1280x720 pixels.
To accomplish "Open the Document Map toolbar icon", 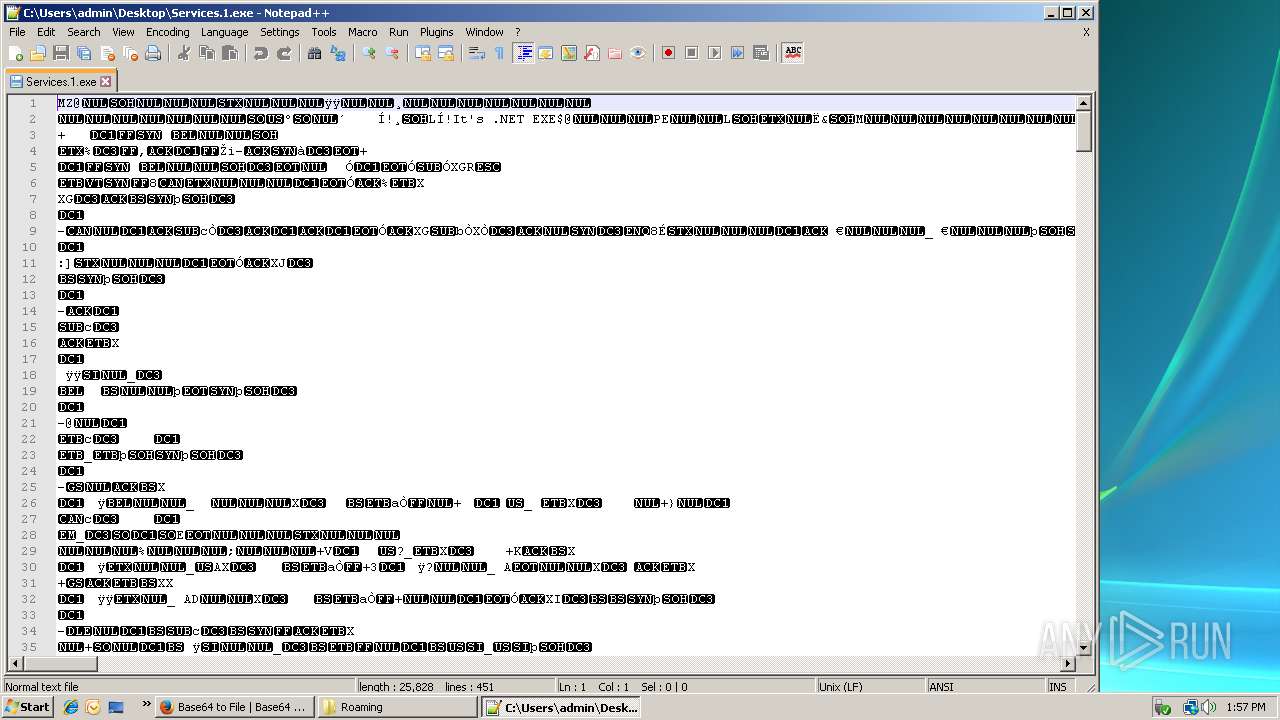I will click(569, 53).
